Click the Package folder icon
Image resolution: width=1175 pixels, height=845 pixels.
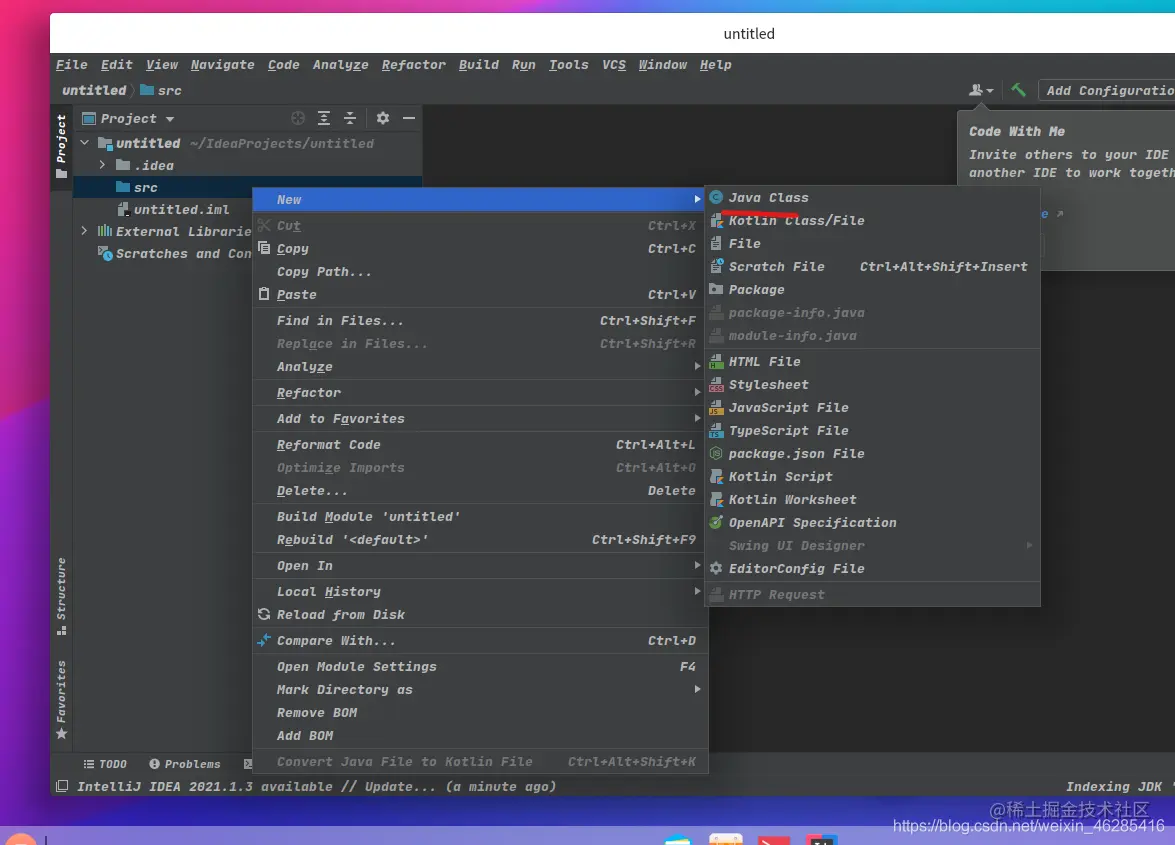[716, 289]
